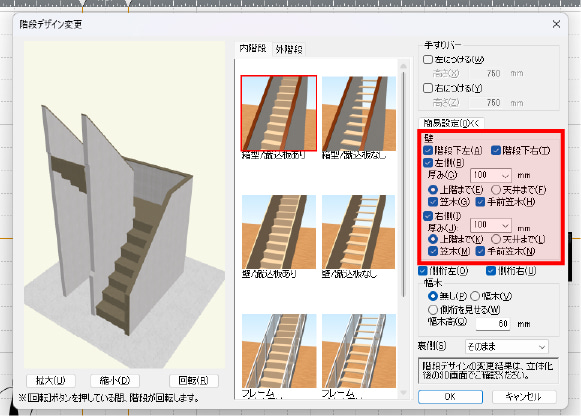This screenshot has height=416, width=581.
Task: Enable the 右につける(Y) handrail checkbox
Action: tap(428, 88)
